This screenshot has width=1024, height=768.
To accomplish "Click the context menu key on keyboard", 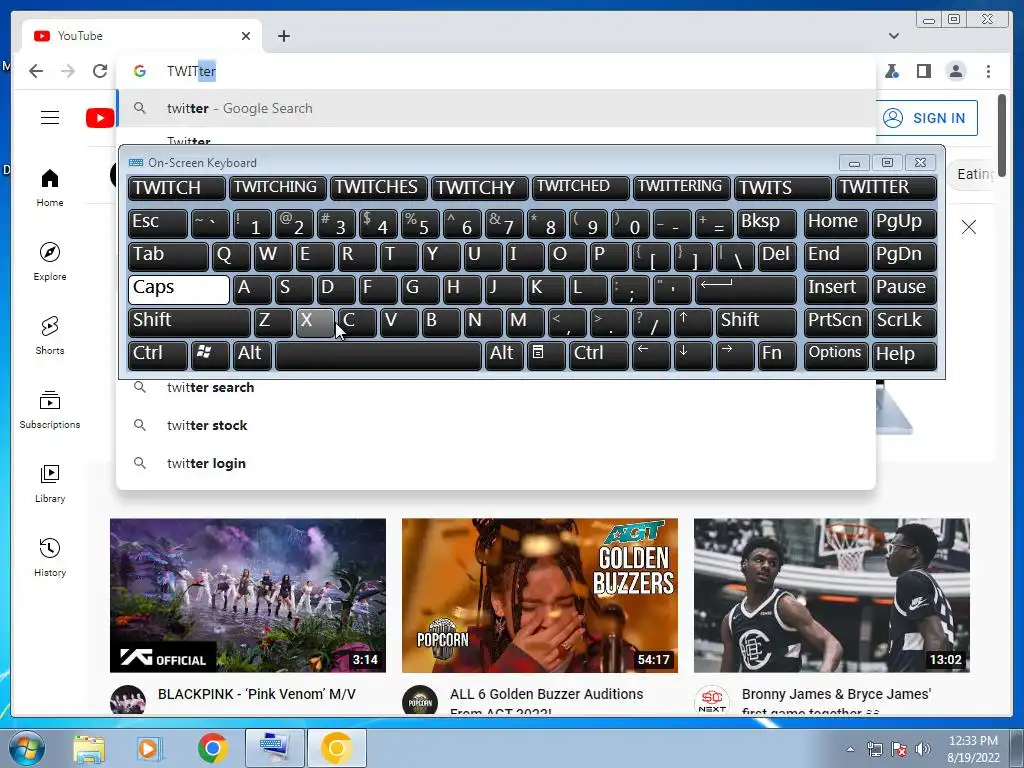I will 546,356.
